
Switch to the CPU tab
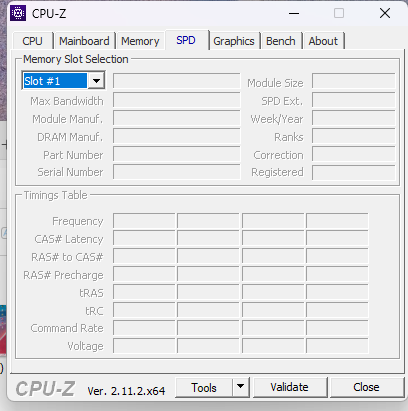coord(32,41)
